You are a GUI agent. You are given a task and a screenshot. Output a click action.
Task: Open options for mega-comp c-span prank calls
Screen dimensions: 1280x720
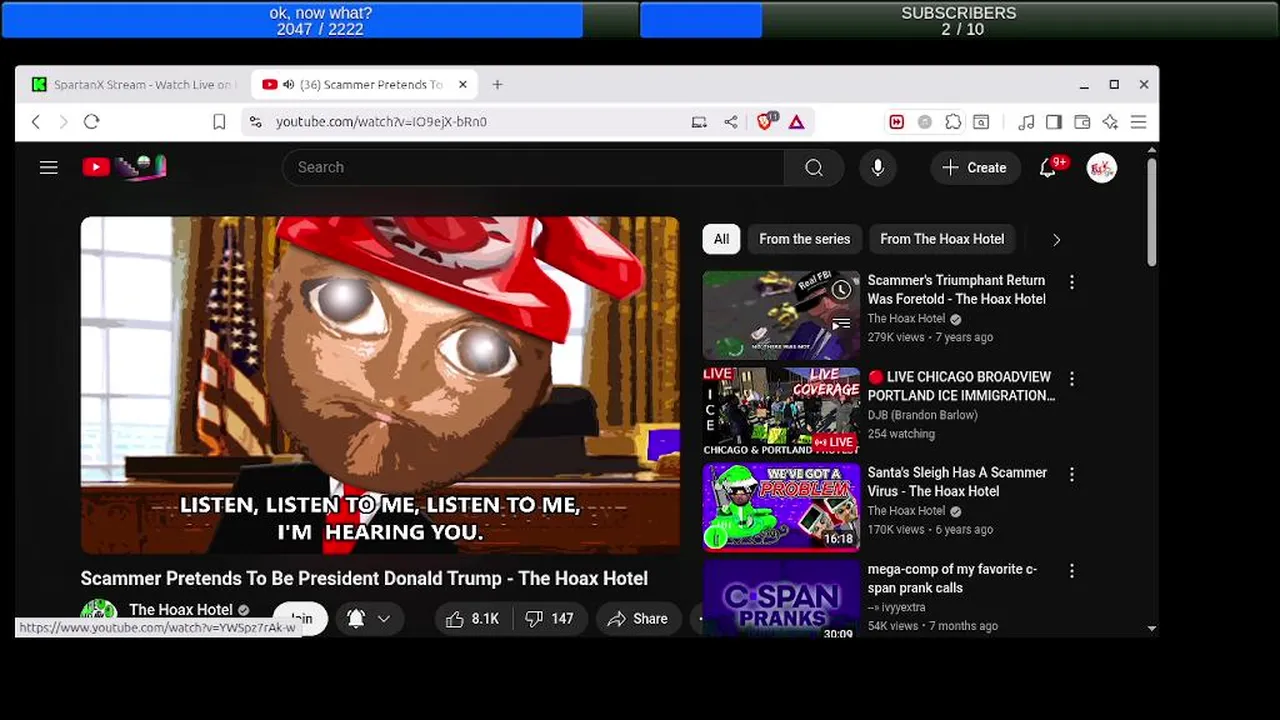(x=1071, y=571)
